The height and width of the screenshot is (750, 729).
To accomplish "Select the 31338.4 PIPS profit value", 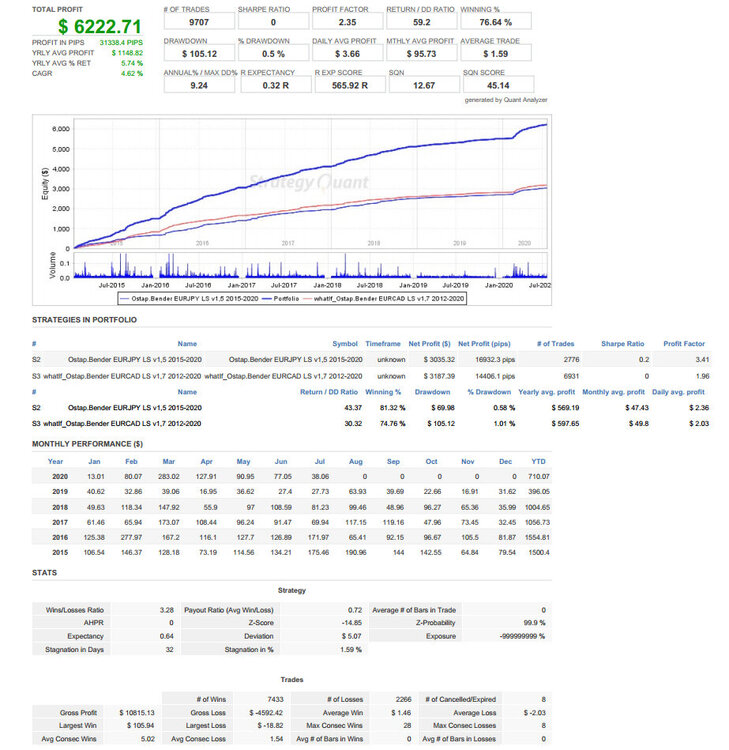I will point(121,43).
